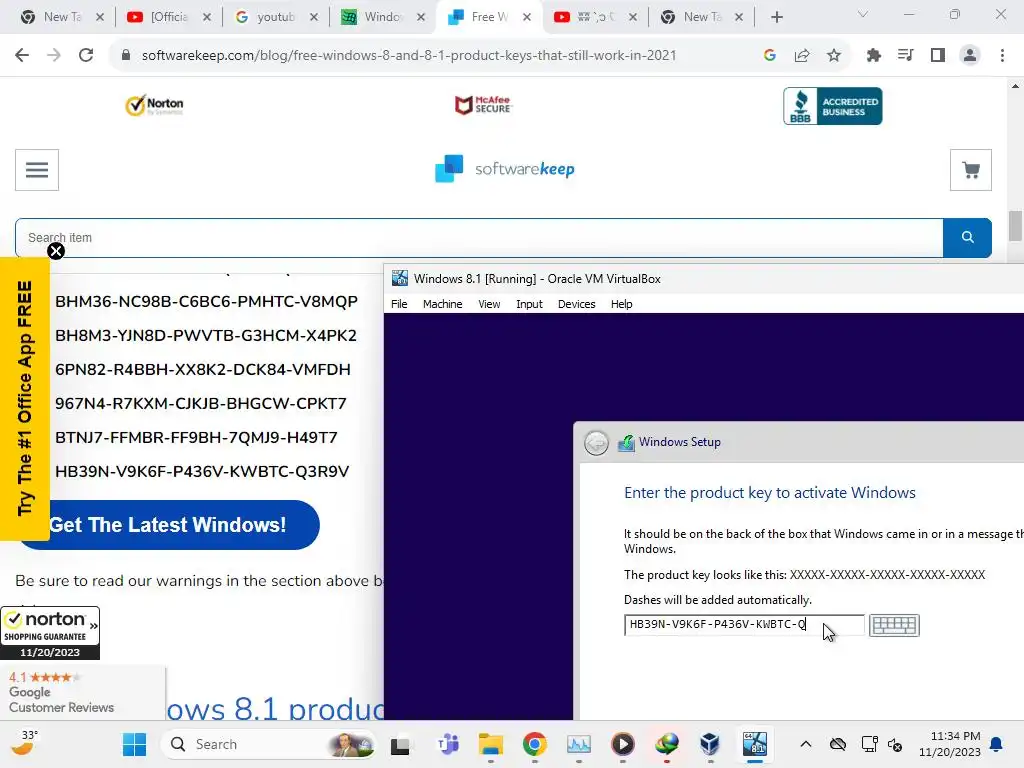Image resolution: width=1024 pixels, height=768 pixels.
Task: Open VirtualBox Devices menu
Action: [577, 304]
